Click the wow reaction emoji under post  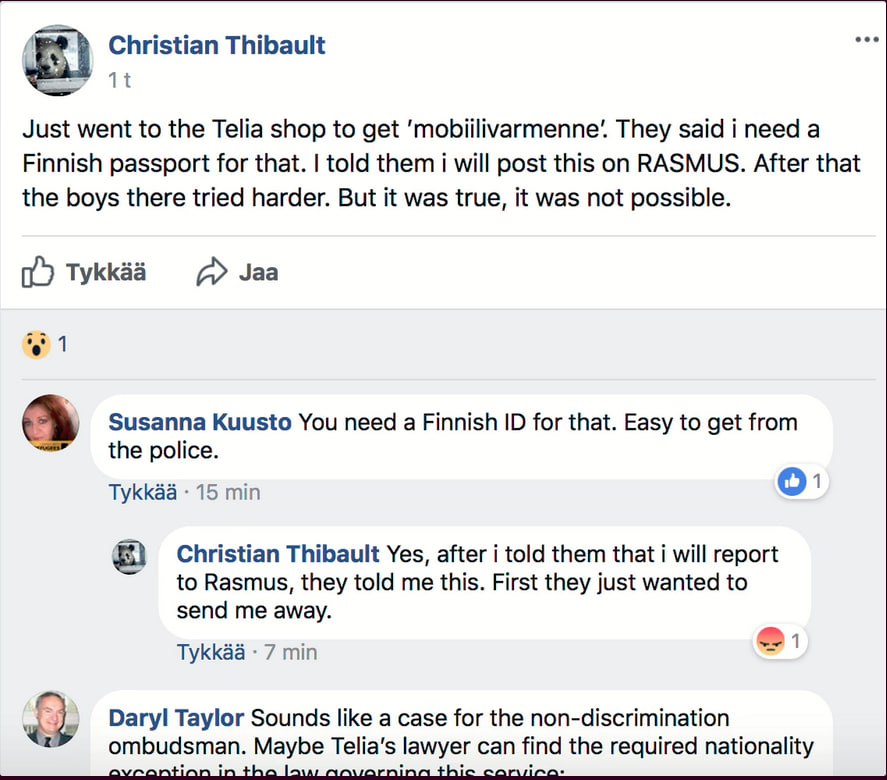click(36, 345)
